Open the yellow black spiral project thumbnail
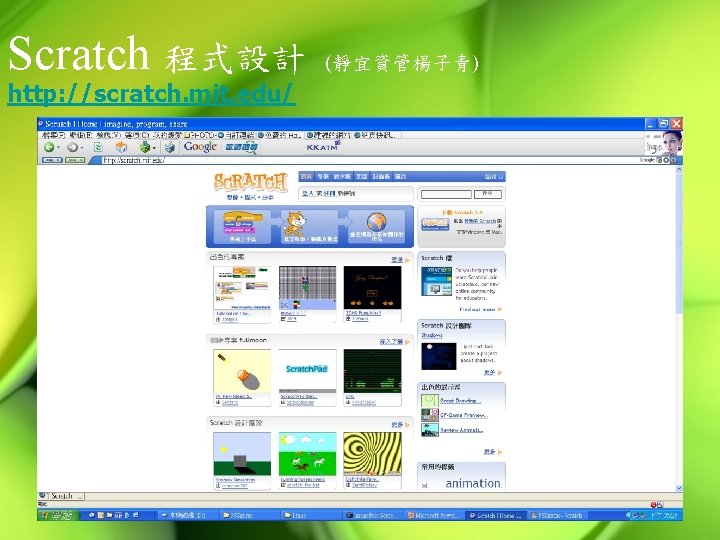Screen dimensions: 720x540 tap(372, 454)
